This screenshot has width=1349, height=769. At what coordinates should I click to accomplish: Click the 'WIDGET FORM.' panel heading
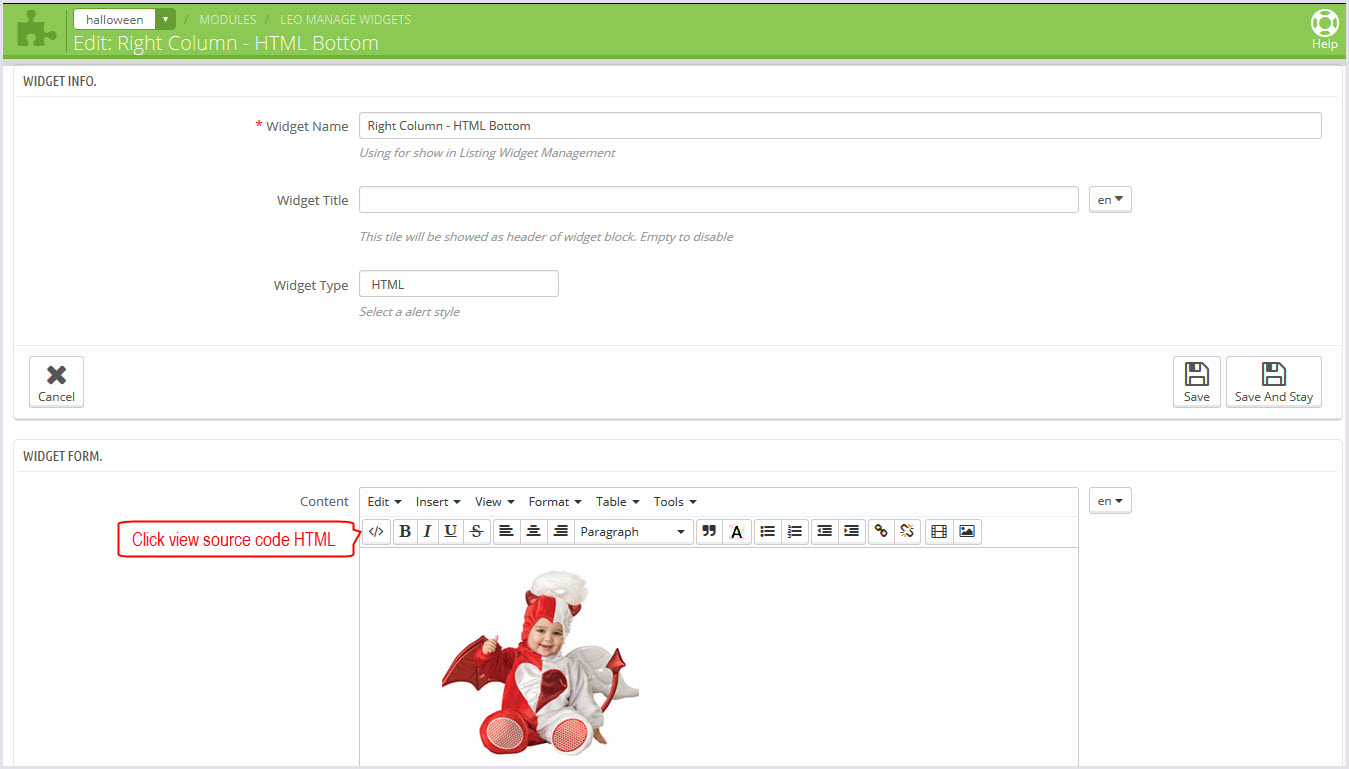[63, 456]
